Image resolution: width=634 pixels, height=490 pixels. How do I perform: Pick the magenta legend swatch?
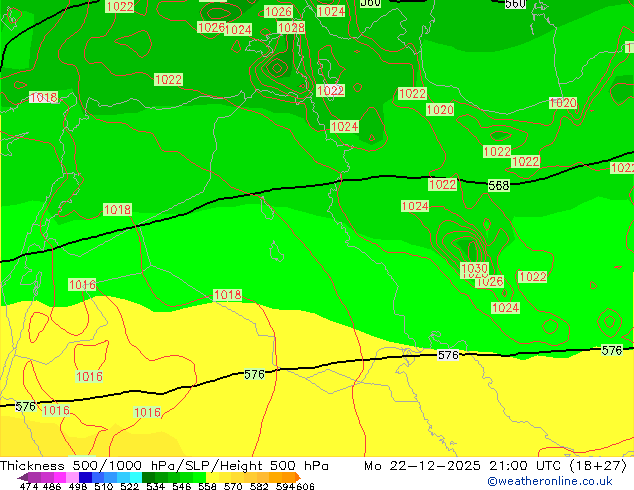pyautogui.click(x=60, y=477)
